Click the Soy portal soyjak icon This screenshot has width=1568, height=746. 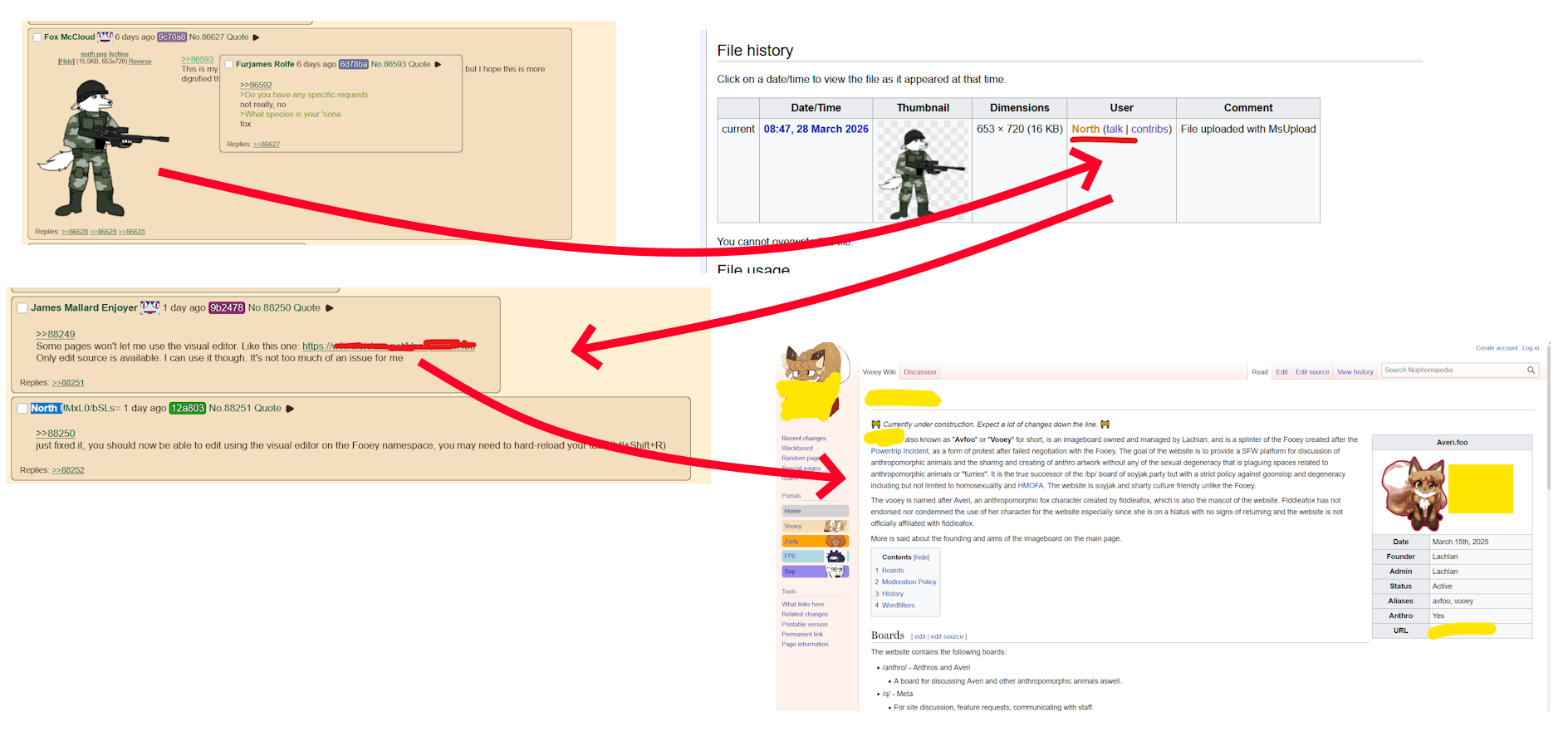pos(835,572)
